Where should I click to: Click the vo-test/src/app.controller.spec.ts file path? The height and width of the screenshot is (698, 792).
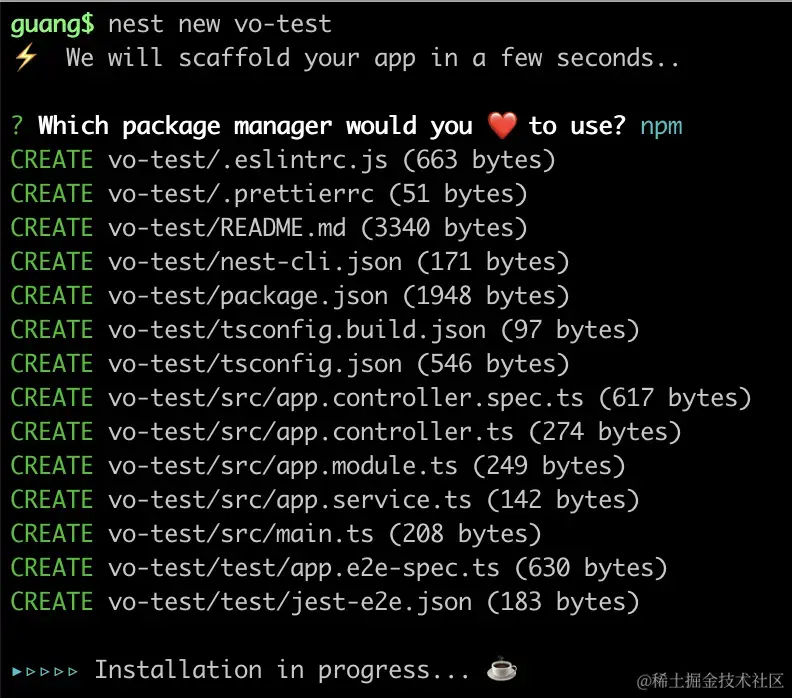point(346,398)
